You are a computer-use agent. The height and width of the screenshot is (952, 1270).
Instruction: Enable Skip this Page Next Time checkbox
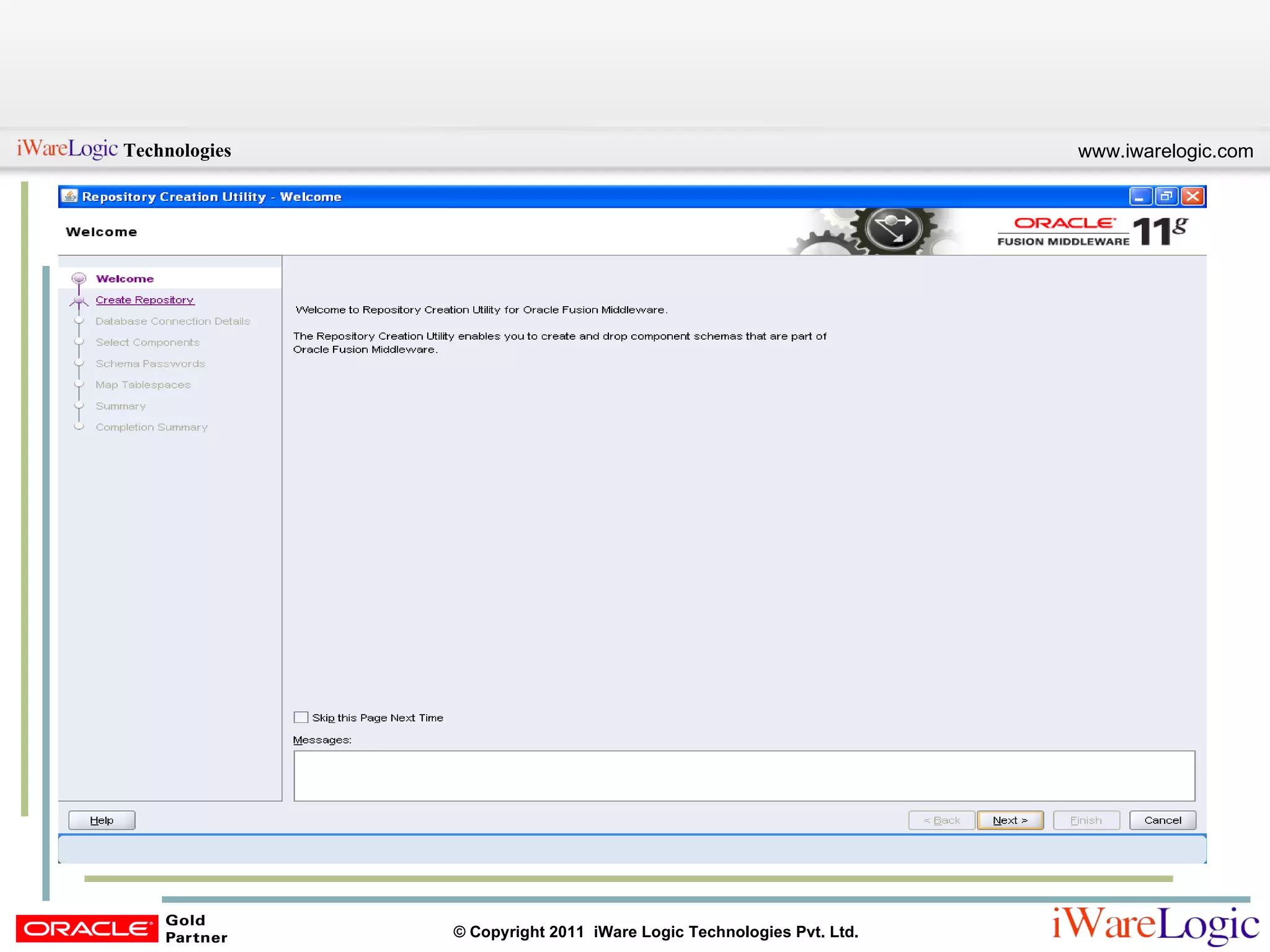point(301,717)
